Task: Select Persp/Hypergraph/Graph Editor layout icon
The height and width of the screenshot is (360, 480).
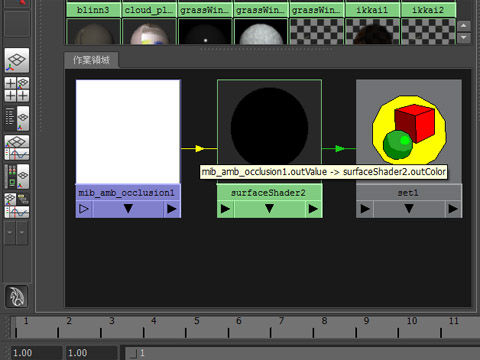Action: point(17,205)
